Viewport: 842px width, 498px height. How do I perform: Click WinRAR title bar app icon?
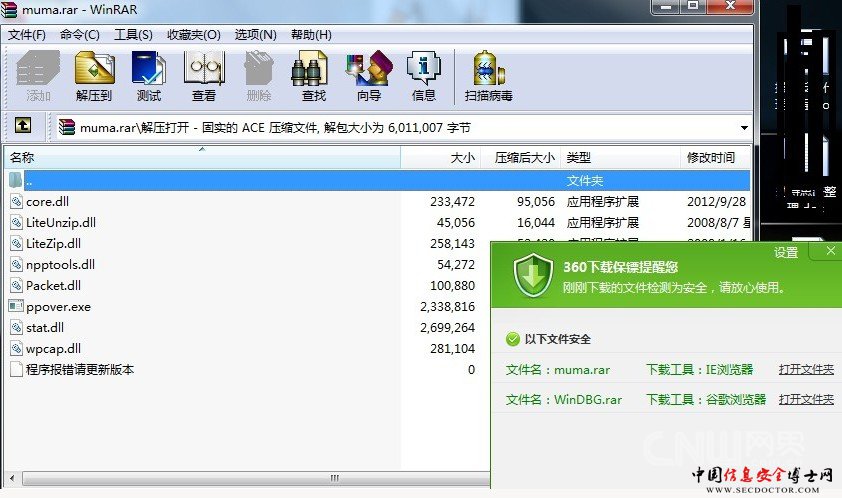(9, 9)
